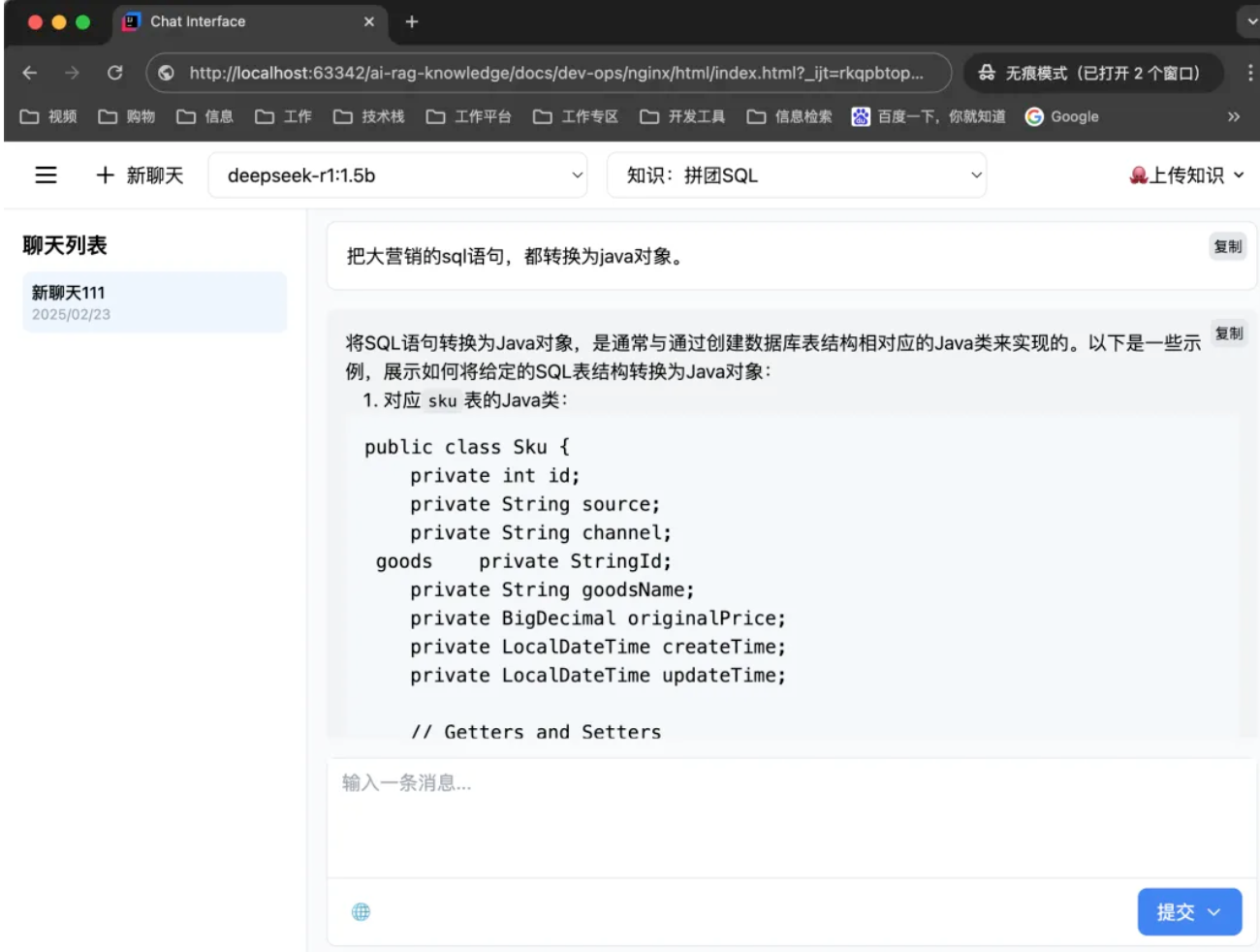
Task: Click the code line 'private String channel;'
Action: (541, 533)
